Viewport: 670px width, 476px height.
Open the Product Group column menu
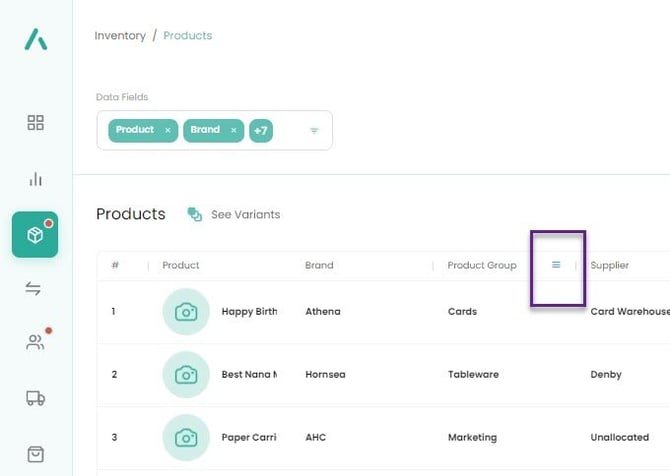pos(556,265)
